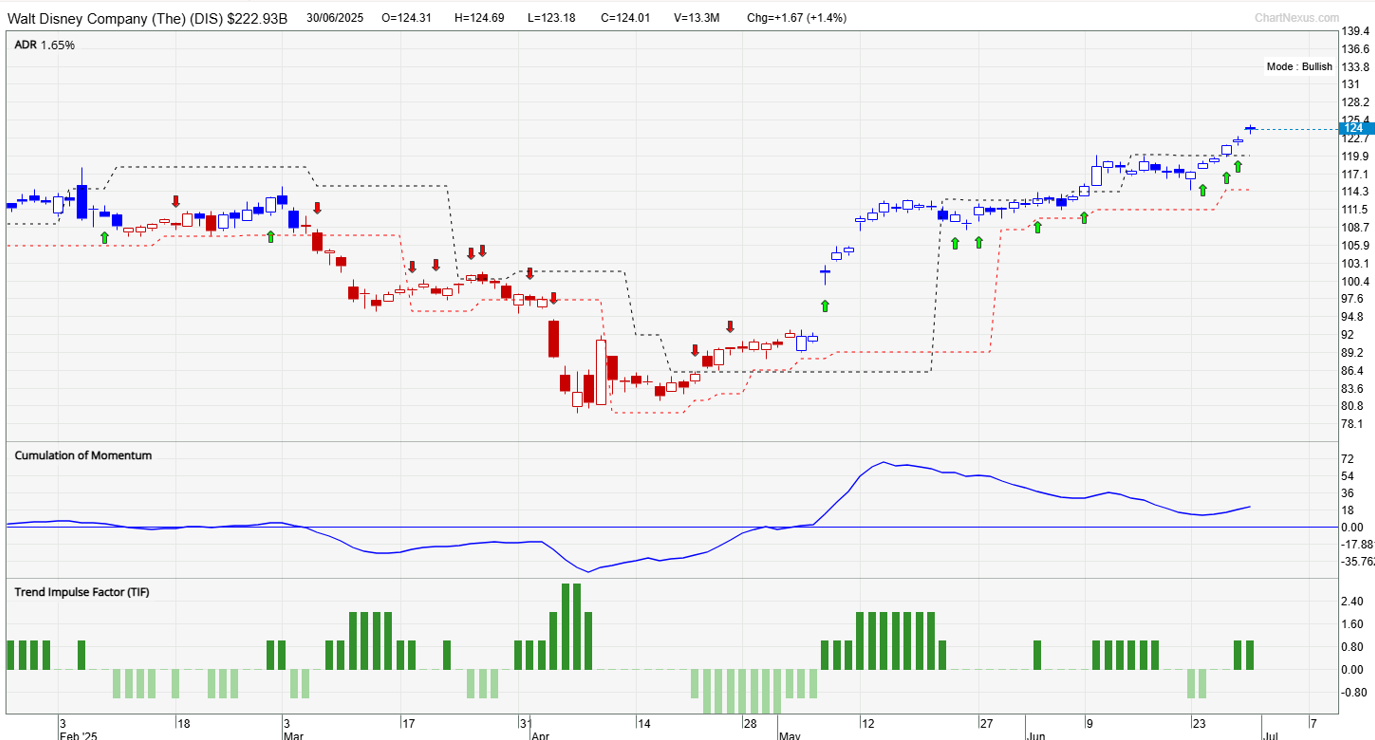This screenshot has height=740, width=1375.
Task: Click the Mar month label
Action: pos(293,734)
